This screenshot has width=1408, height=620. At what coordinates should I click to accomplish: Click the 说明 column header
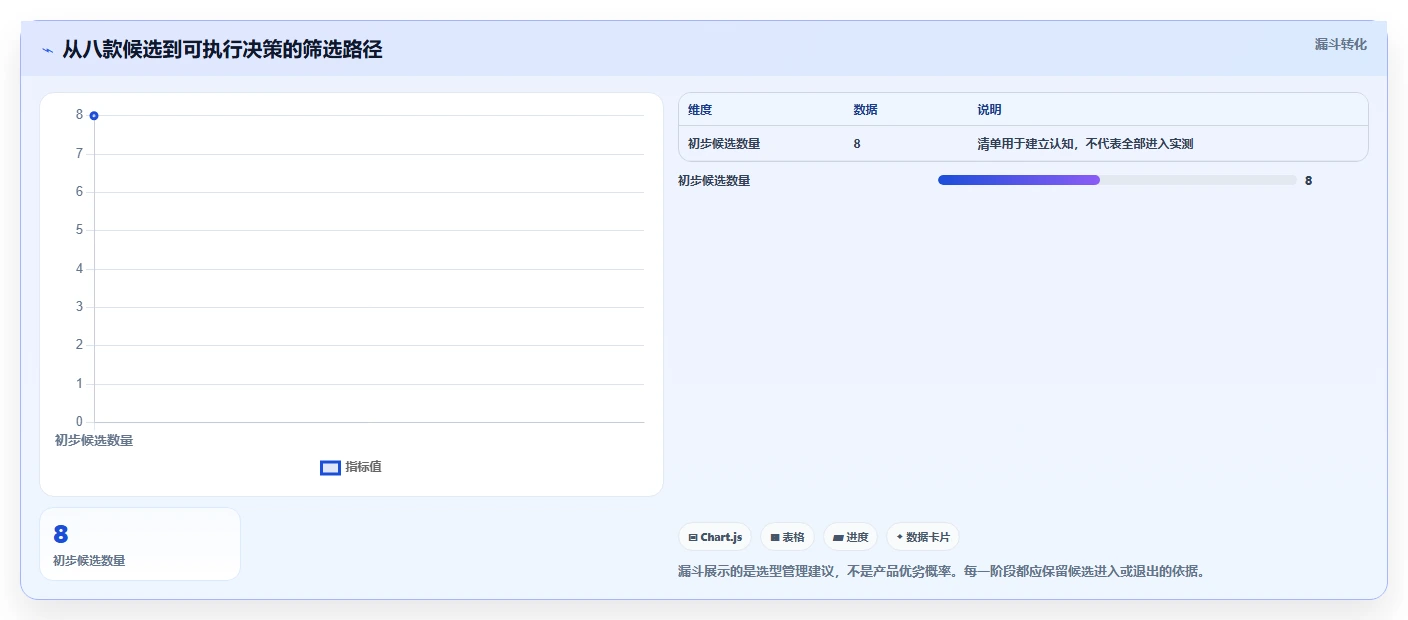coord(989,110)
